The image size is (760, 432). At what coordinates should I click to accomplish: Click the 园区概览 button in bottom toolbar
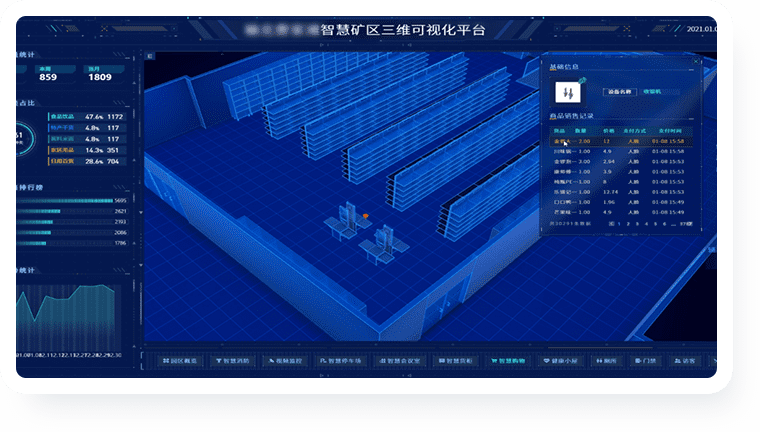(181, 360)
